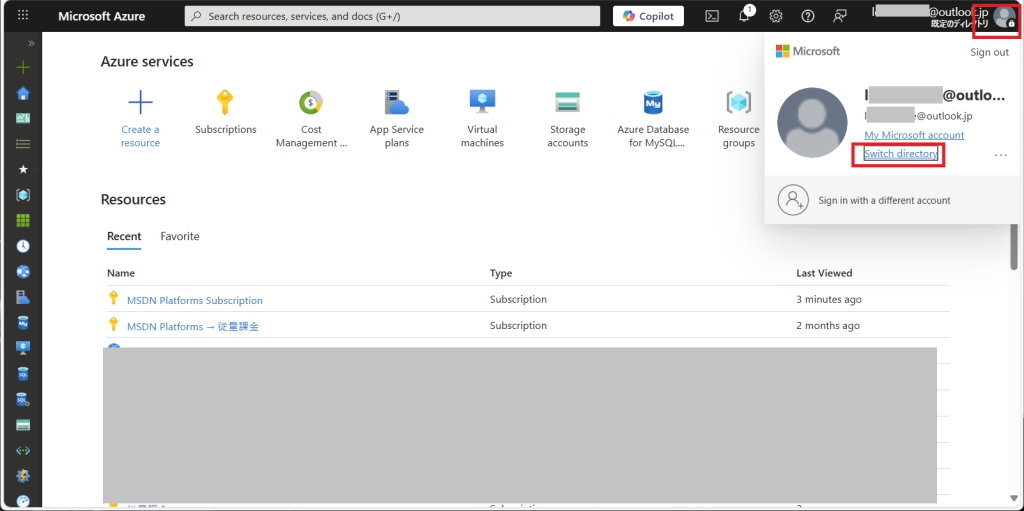Image resolution: width=1024 pixels, height=511 pixels.
Task: Open the notifications bell
Action: pyautogui.click(x=744, y=16)
